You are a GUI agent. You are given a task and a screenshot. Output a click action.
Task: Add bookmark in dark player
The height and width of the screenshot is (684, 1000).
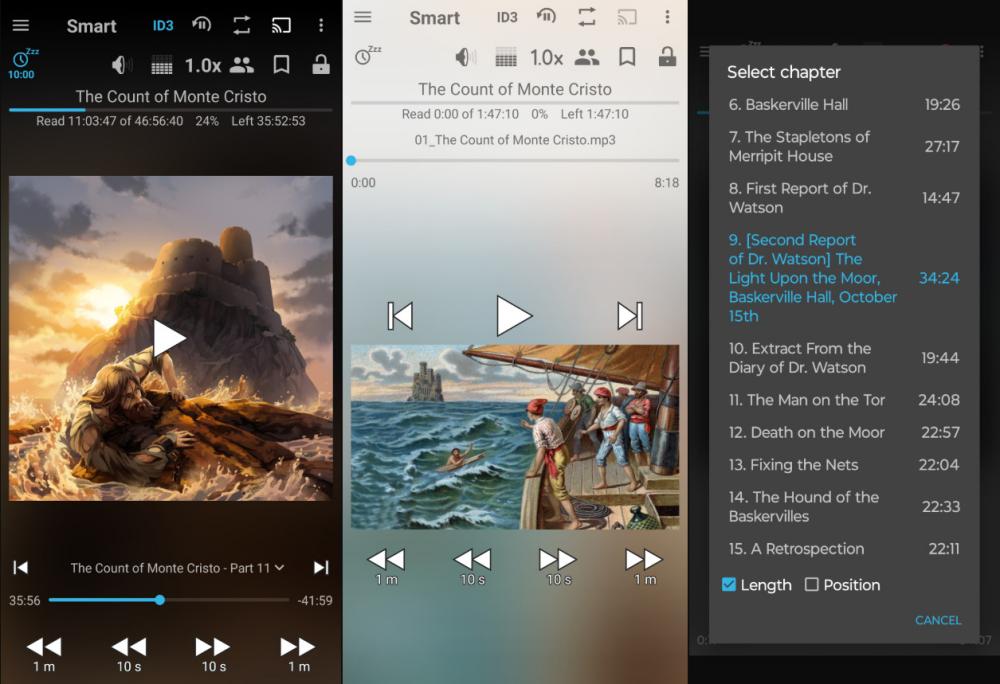pos(281,64)
